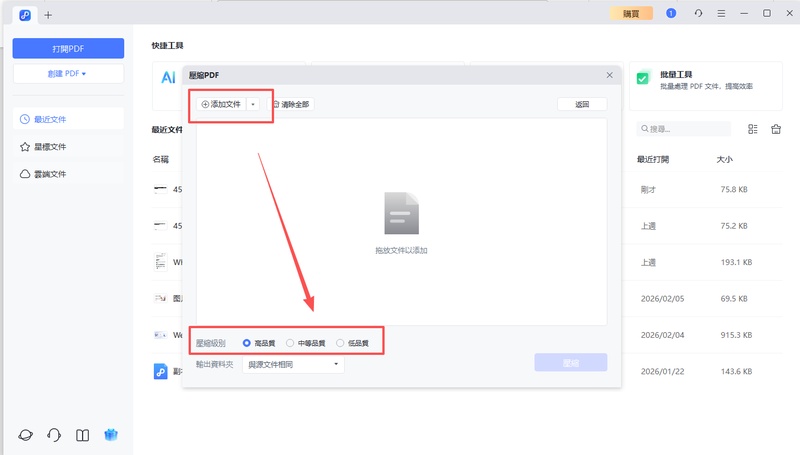Close the 壓縮PDF dialog
The height and width of the screenshot is (455, 800).
(610, 75)
